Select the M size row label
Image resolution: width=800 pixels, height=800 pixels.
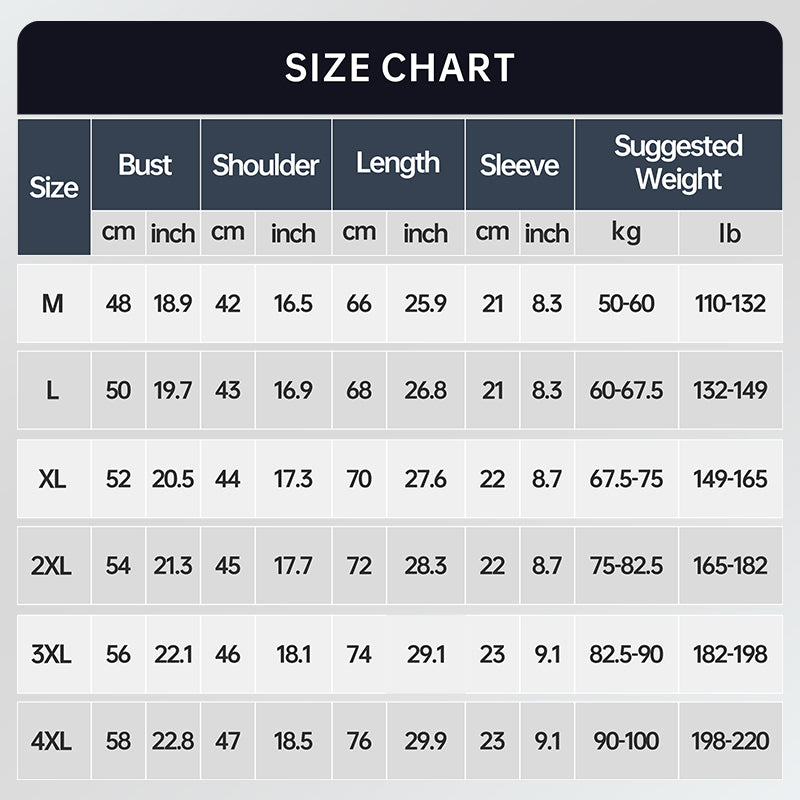(53, 304)
